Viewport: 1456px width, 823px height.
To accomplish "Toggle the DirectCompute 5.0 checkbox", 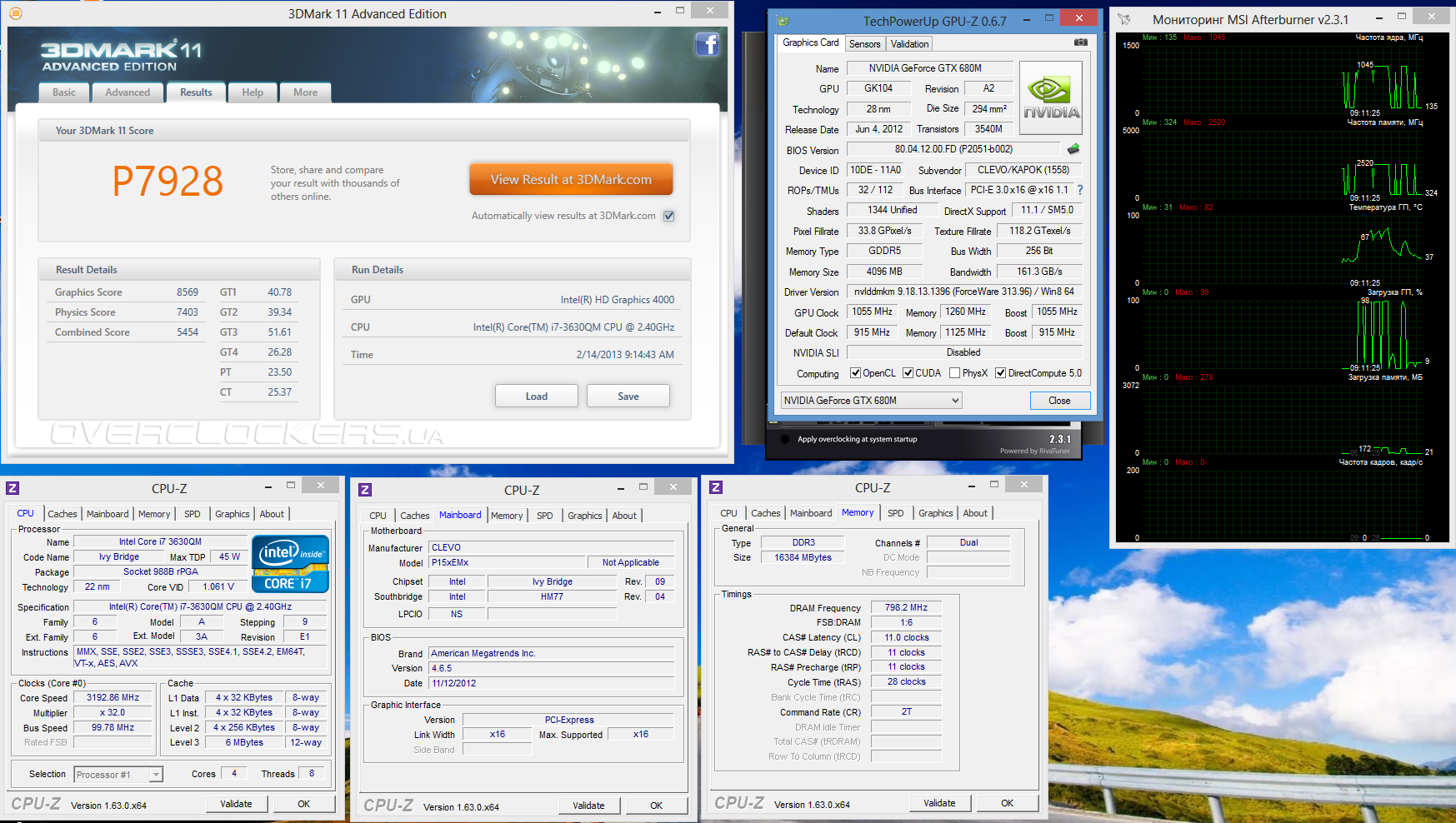I will coord(1001,373).
